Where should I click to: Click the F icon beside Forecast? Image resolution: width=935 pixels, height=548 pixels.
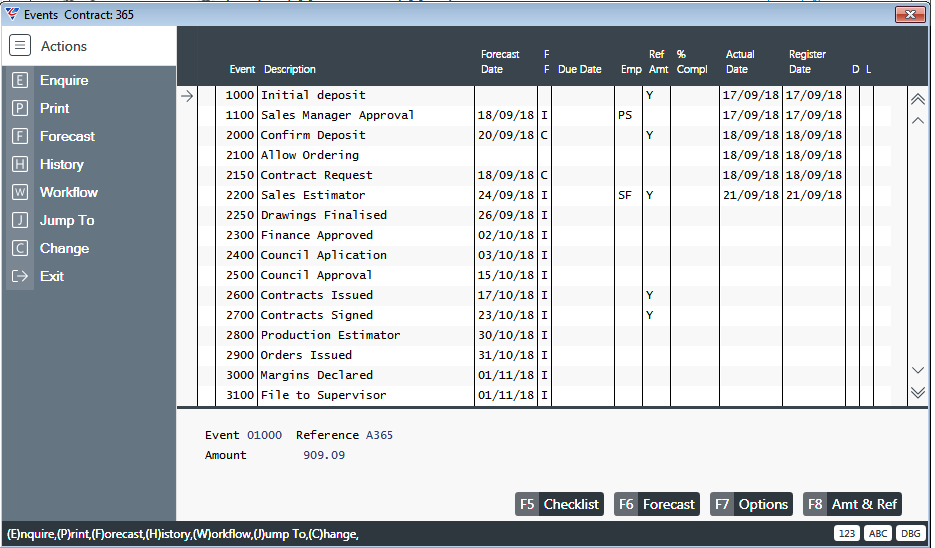coord(20,136)
